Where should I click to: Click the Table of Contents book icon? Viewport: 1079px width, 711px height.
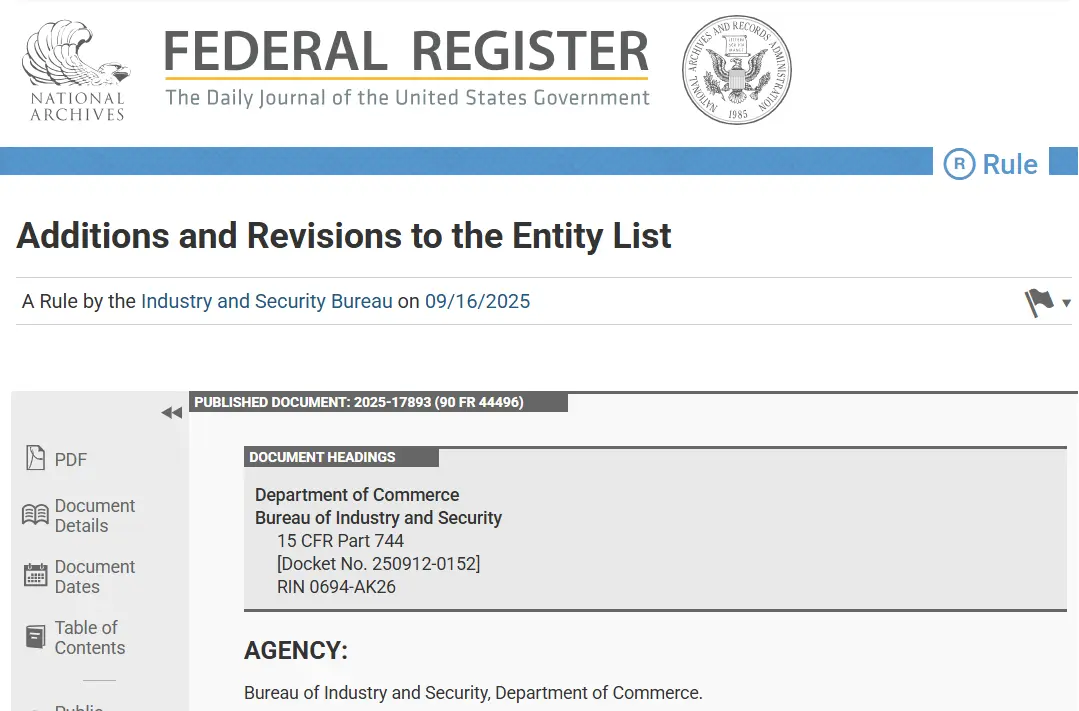(35, 637)
